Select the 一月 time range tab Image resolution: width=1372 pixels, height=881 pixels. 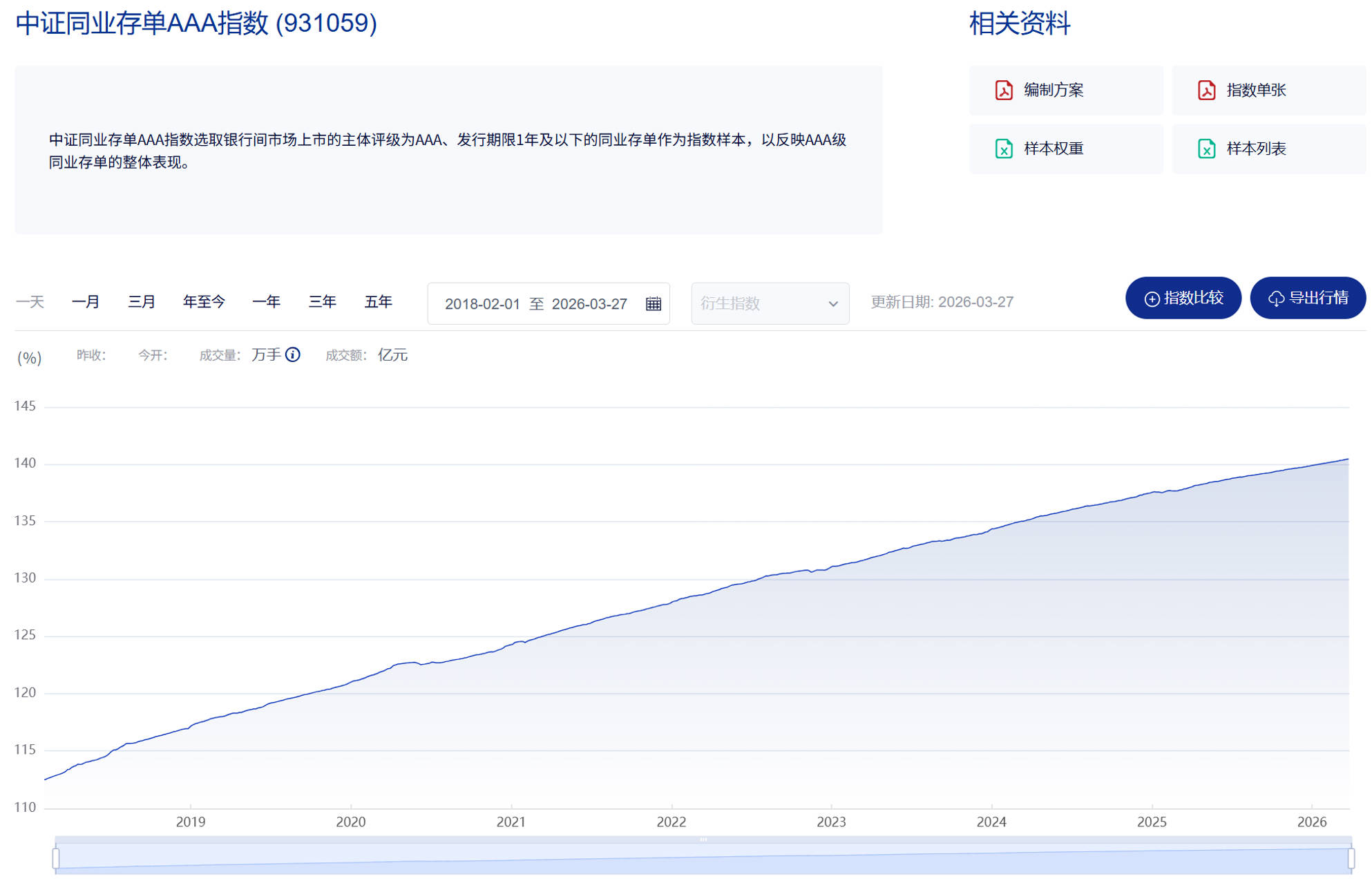[x=86, y=302]
